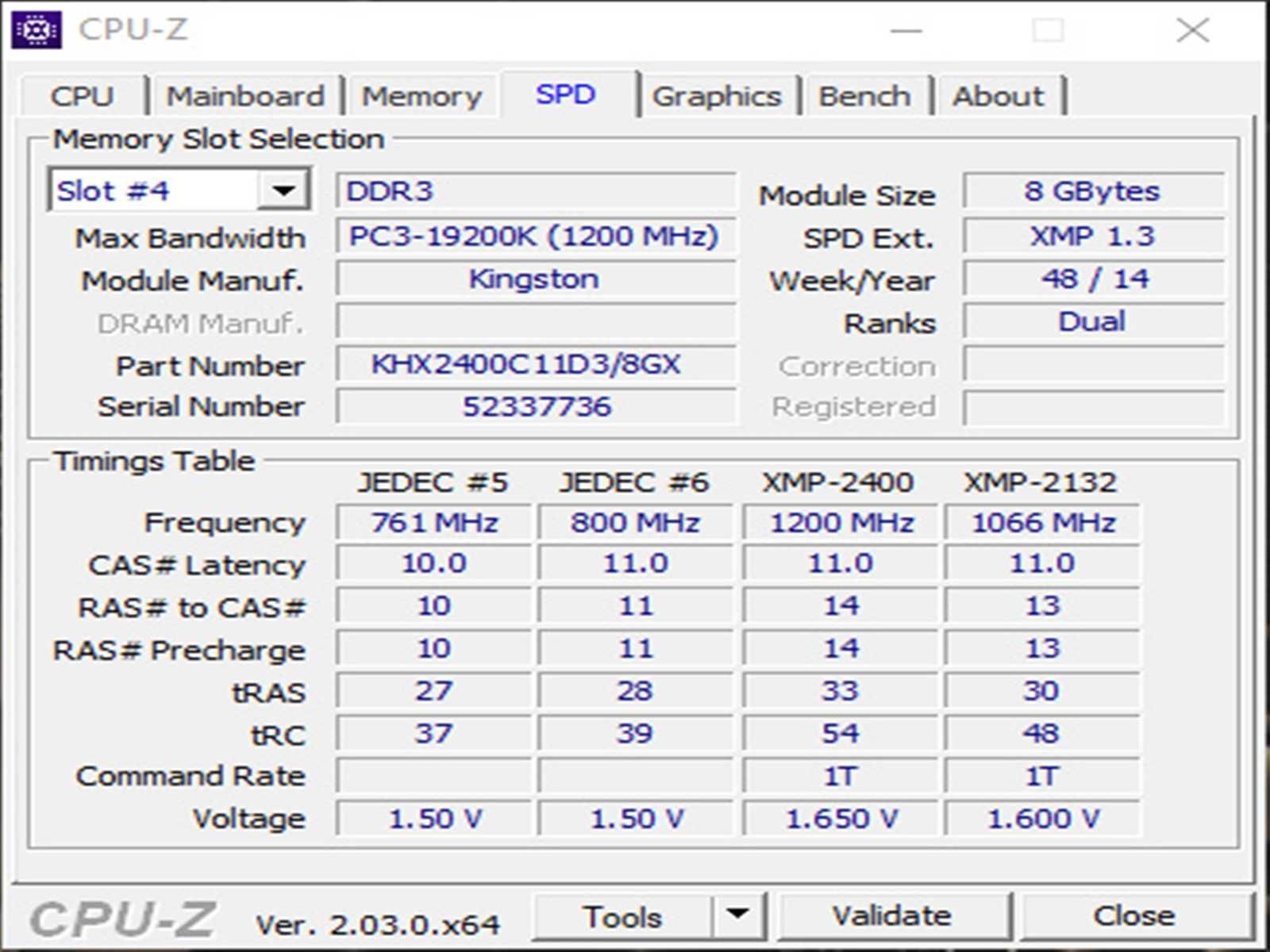Click the empty Registered field
The width and height of the screenshot is (1270, 952).
1094,407
